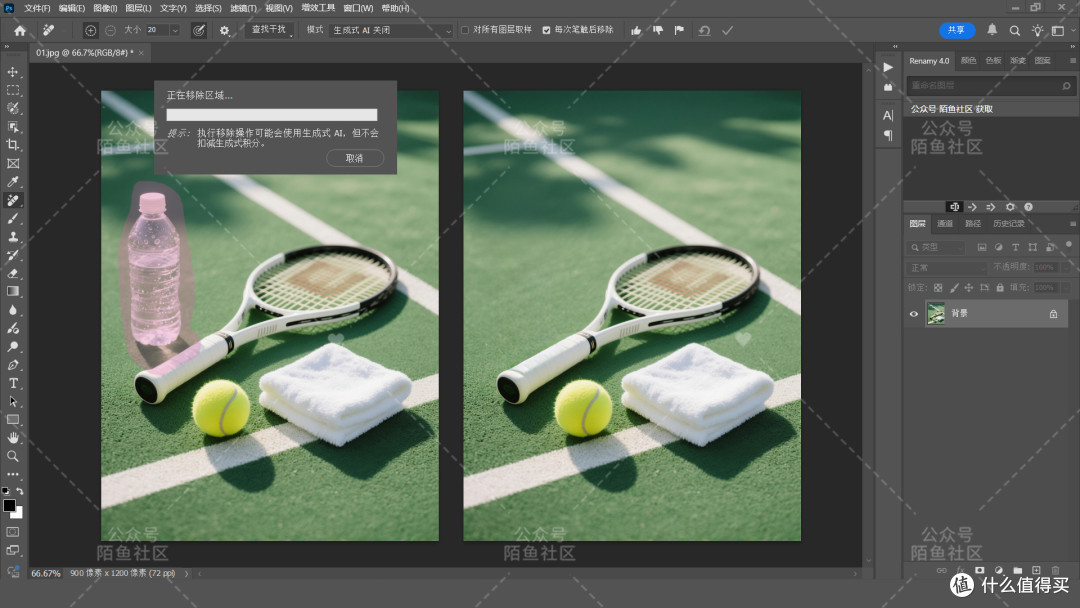Open the Renamy help question mark
Viewport: 1080px width, 608px height.
coord(1028,207)
